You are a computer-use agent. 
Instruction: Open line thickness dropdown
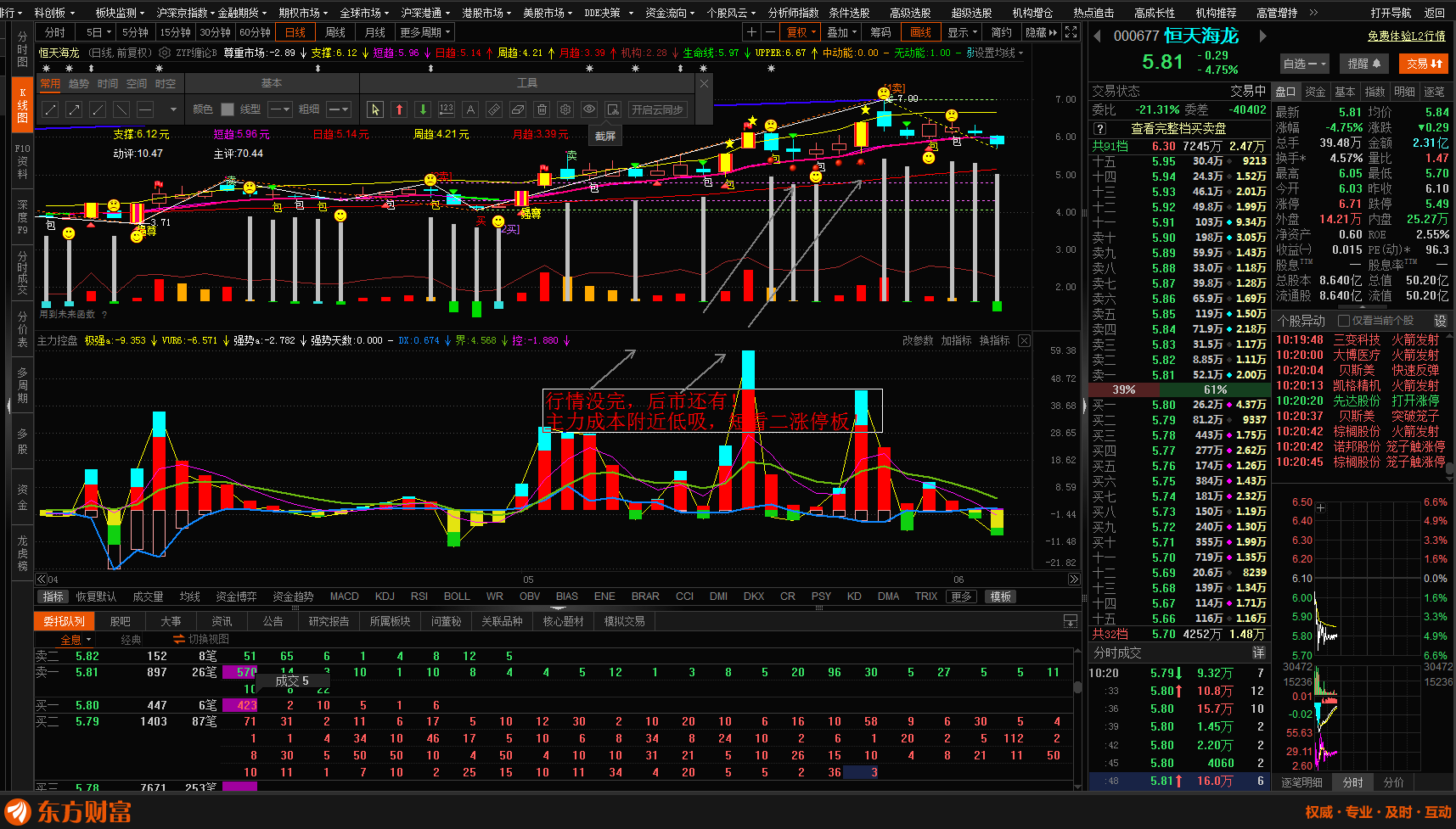pos(339,109)
